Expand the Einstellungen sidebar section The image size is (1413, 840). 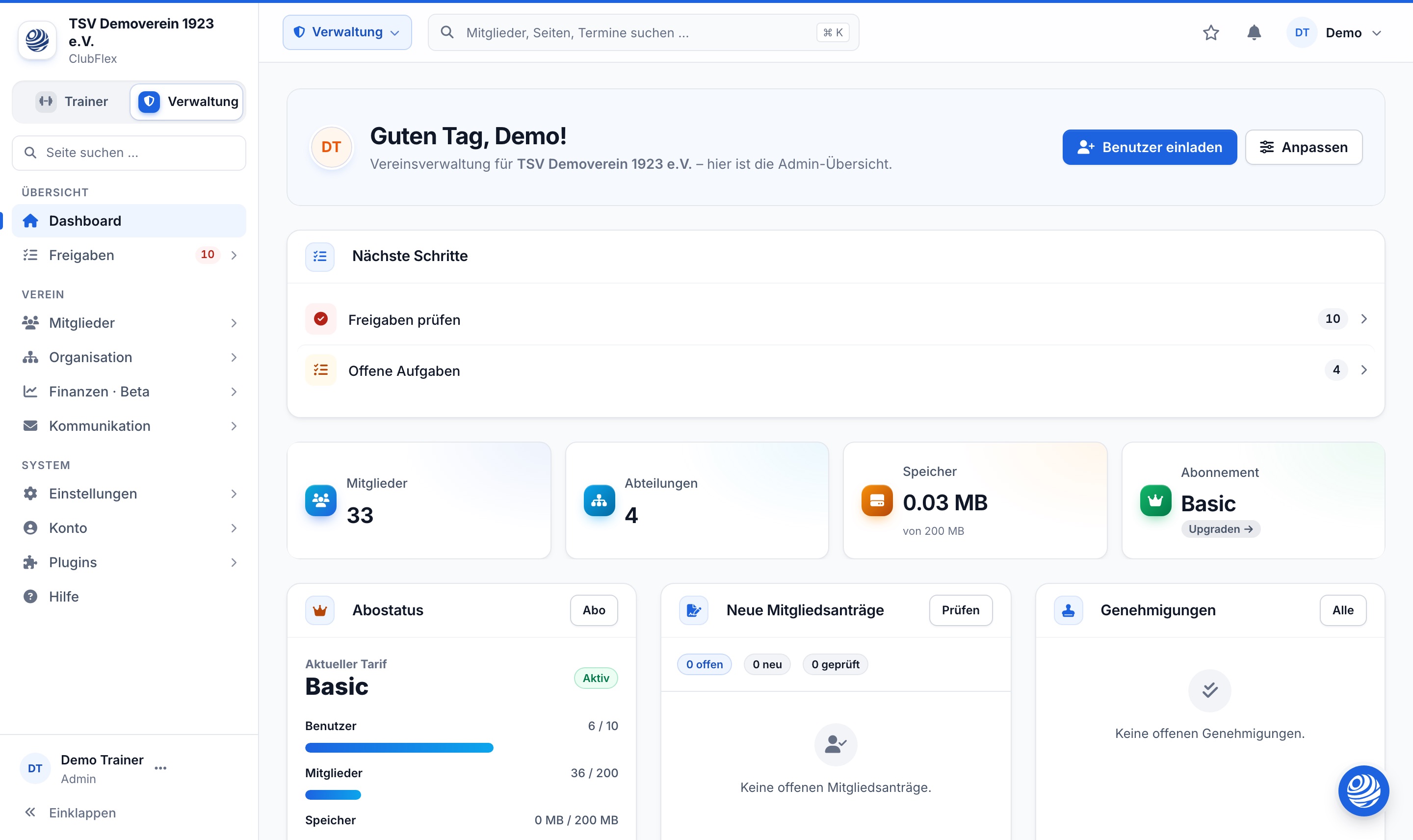129,494
